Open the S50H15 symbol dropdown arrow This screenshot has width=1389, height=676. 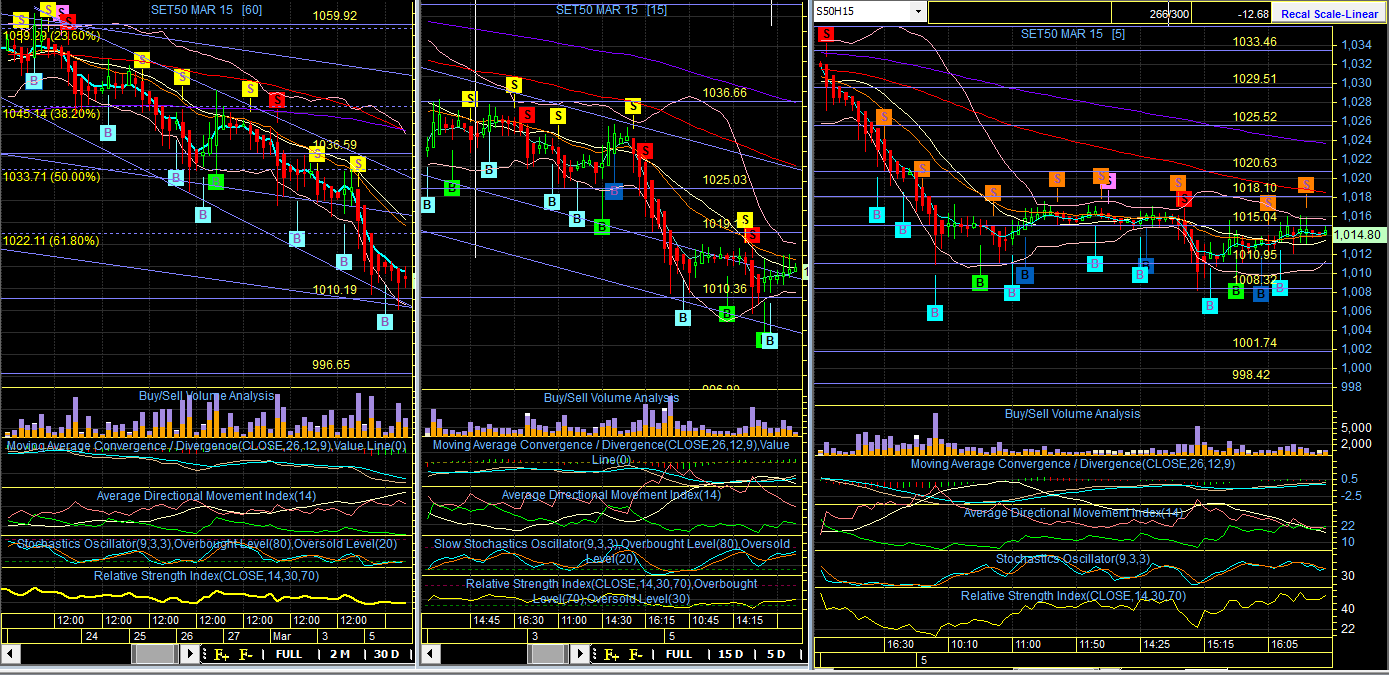tap(918, 12)
